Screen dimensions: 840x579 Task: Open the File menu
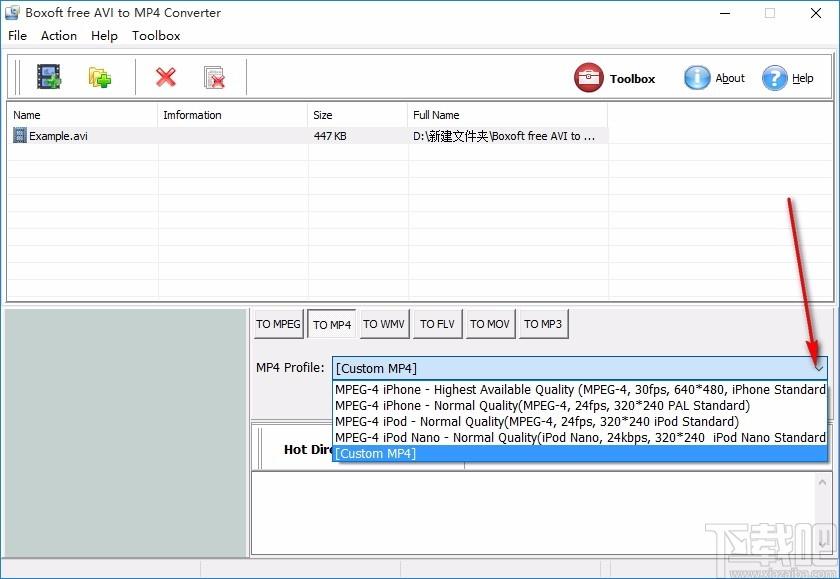click(17, 36)
